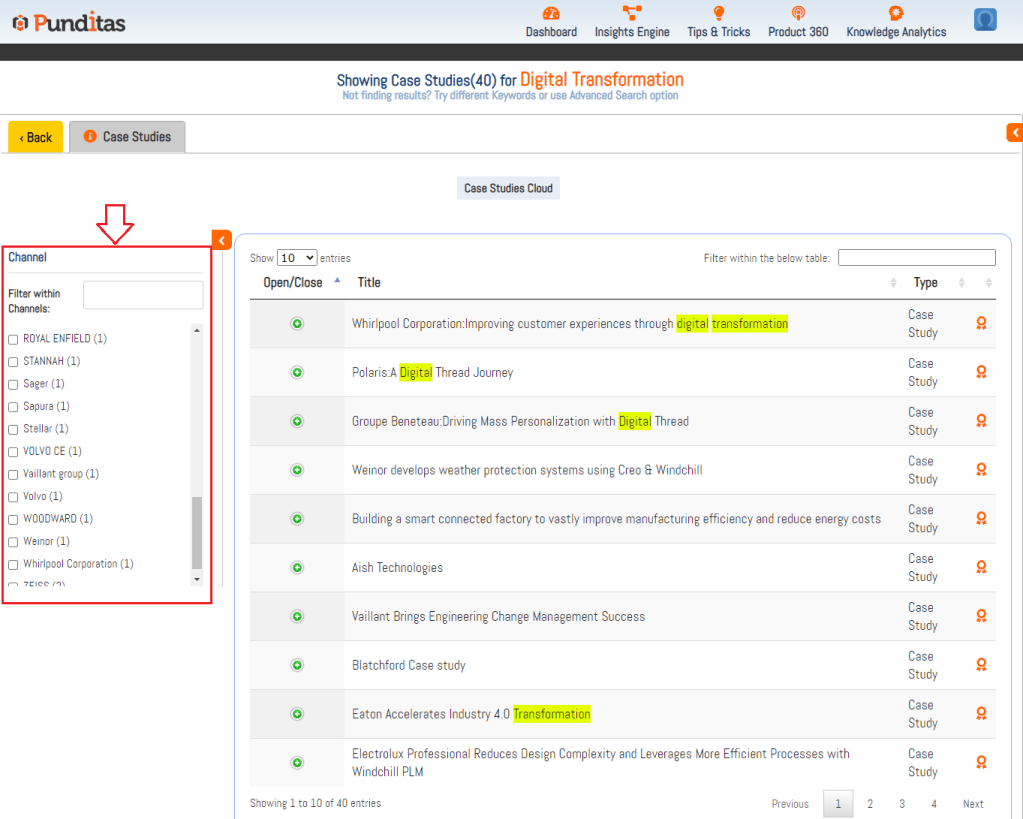1023x819 pixels.
Task: Open the Case Studies Cloud button
Action: tap(508, 188)
